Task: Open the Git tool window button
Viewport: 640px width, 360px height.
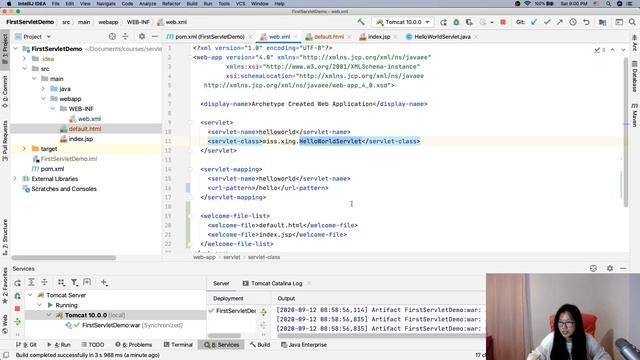Action: pyautogui.click(x=27, y=344)
